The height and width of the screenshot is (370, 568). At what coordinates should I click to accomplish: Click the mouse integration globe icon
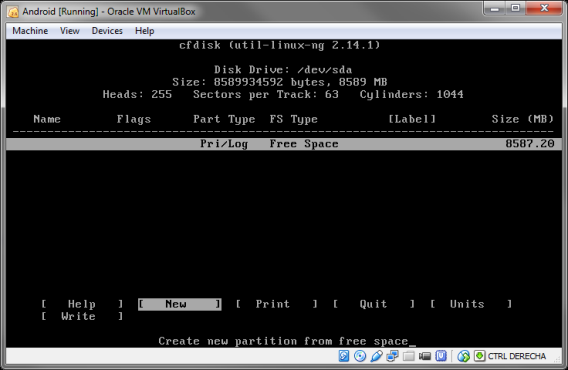(x=463, y=356)
